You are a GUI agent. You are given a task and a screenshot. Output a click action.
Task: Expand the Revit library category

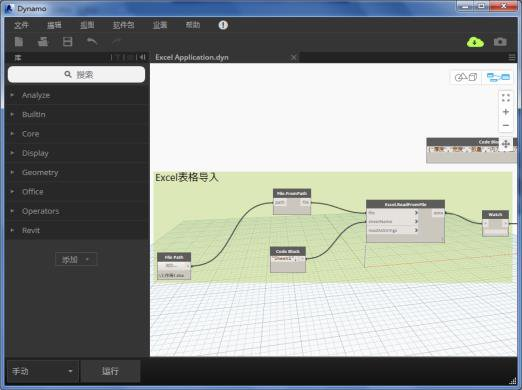77,230
